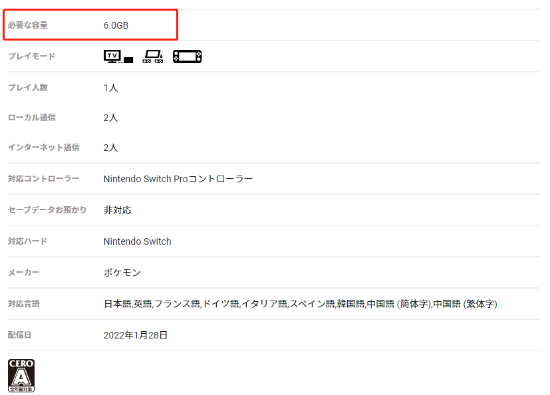Click the プレイ人数 label
The image size is (550, 395).
coord(28,87)
